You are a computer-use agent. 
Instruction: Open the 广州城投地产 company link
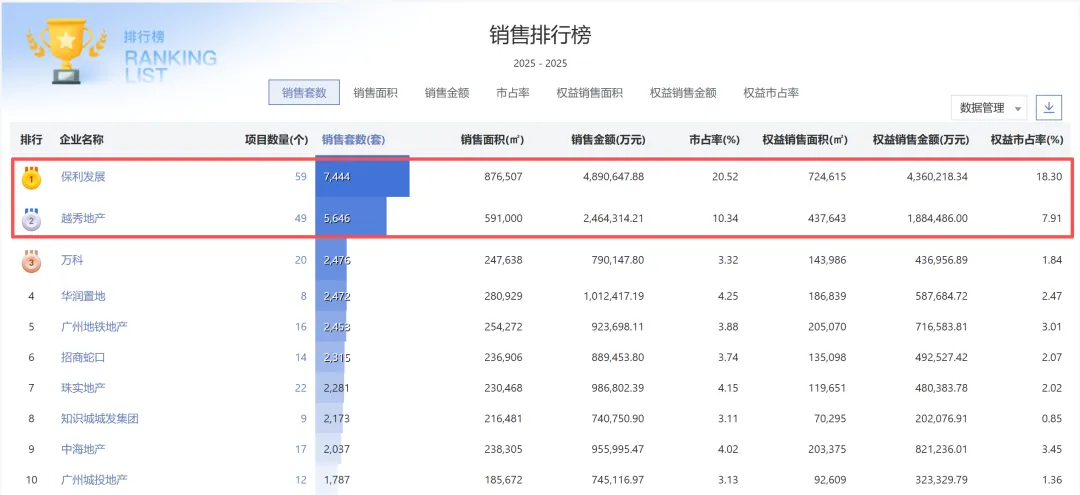pyautogui.click(x=94, y=480)
